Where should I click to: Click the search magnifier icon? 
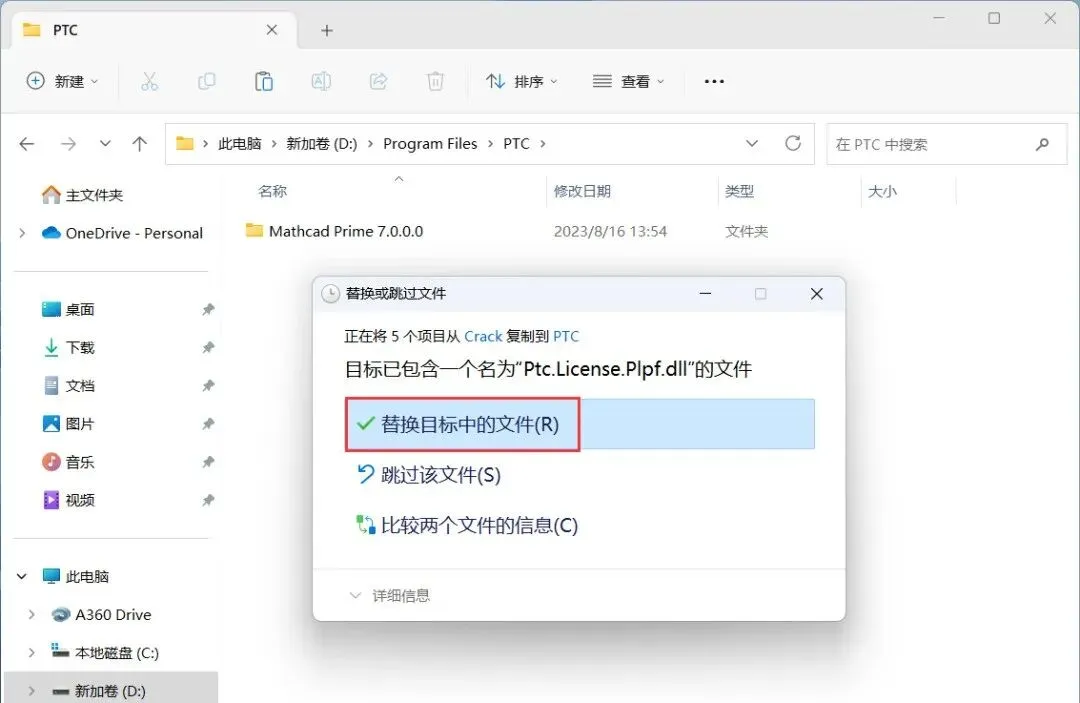pos(1042,145)
